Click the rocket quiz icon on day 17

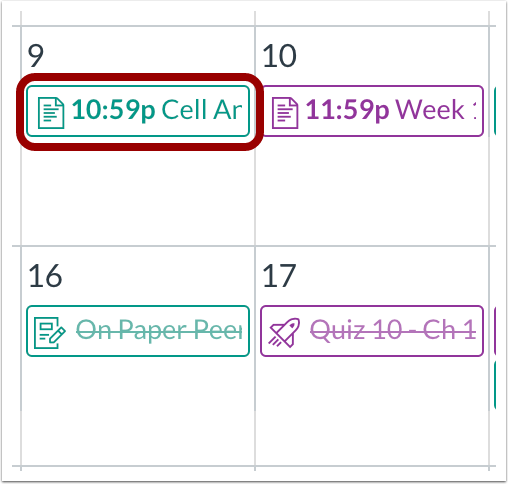click(x=285, y=332)
